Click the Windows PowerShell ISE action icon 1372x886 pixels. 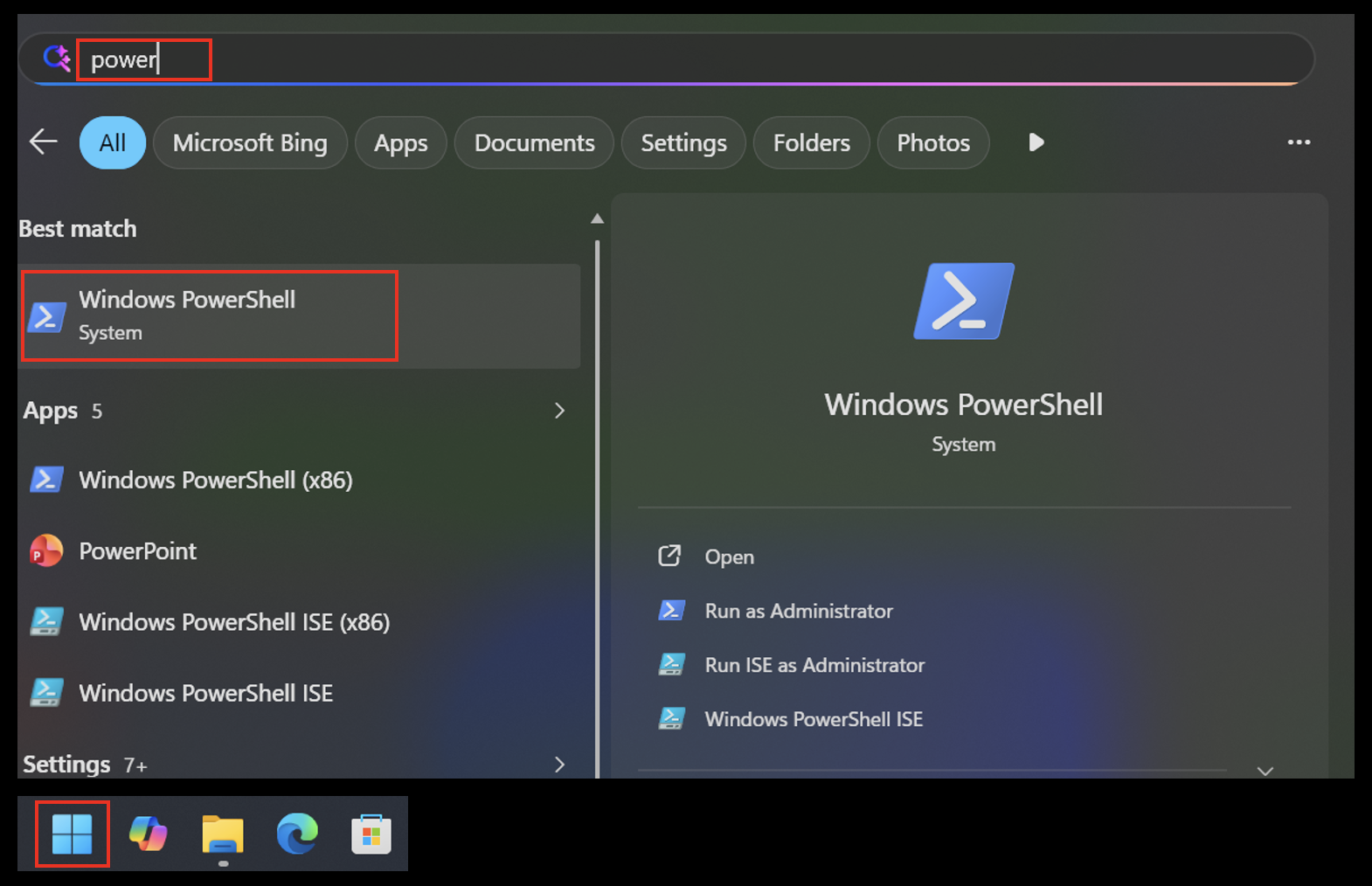click(671, 718)
